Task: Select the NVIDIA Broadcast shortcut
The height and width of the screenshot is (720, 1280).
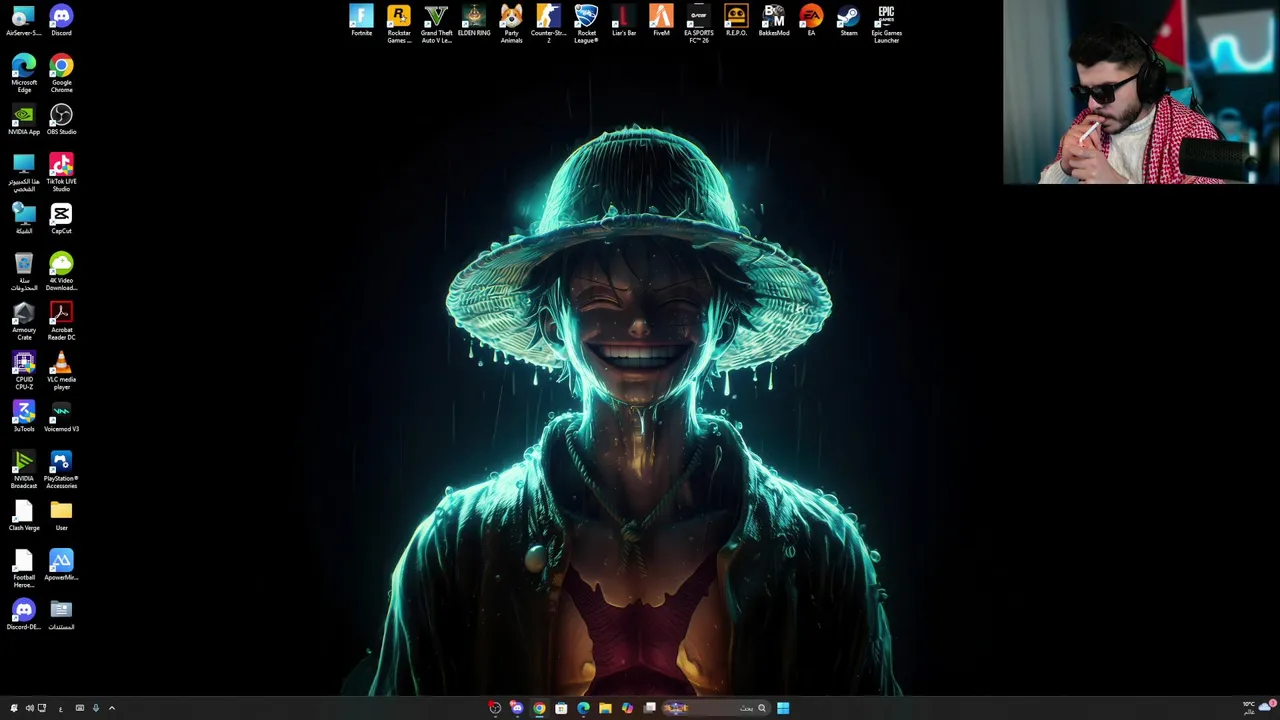Action: click(24, 470)
